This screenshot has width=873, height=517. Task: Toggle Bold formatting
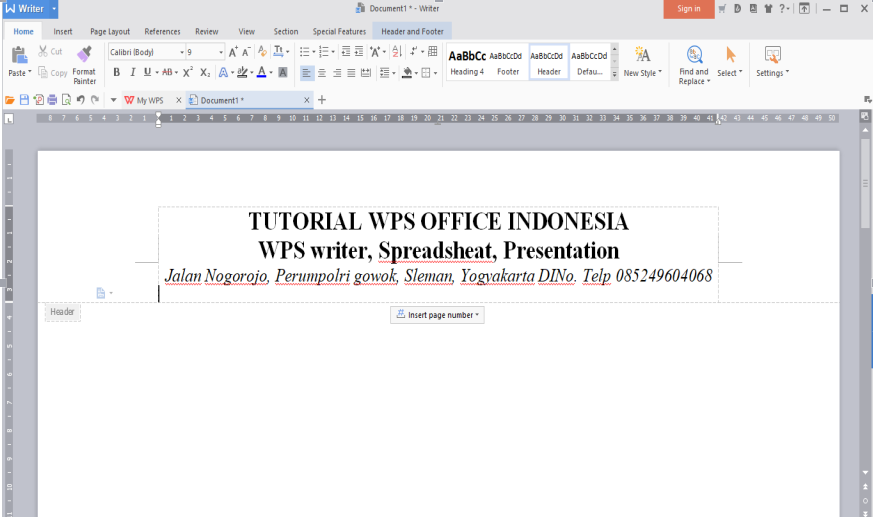(x=116, y=72)
